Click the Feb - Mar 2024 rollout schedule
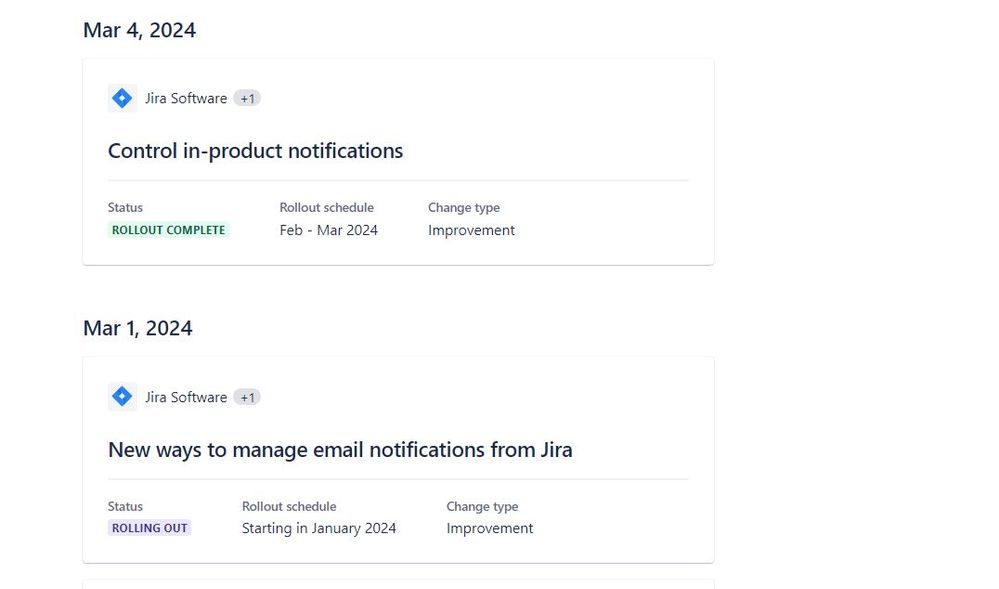Viewport: 999px width, 589px height. point(328,230)
